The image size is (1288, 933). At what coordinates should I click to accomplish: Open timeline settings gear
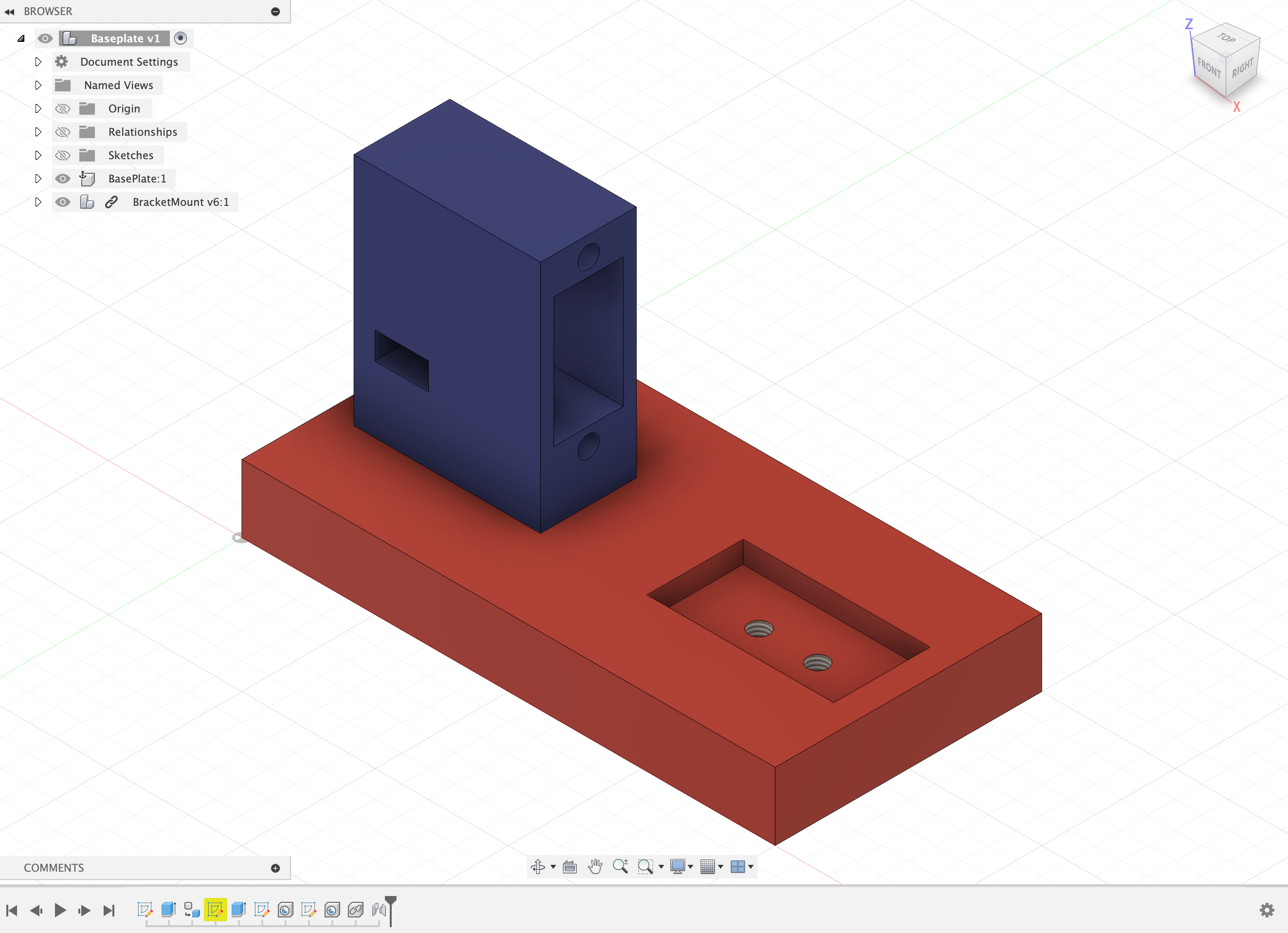pos(1267,910)
